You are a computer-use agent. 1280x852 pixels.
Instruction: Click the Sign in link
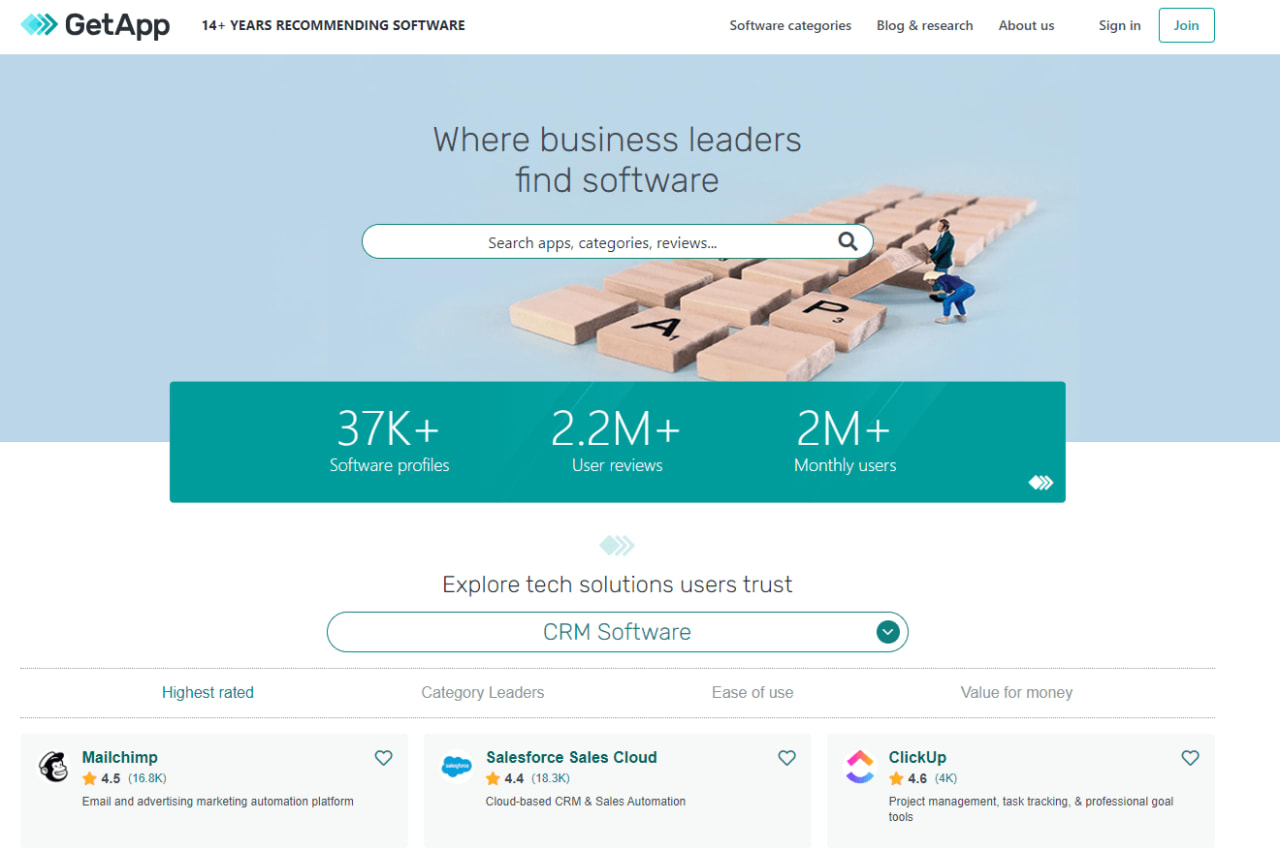[x=1120, y=26]
